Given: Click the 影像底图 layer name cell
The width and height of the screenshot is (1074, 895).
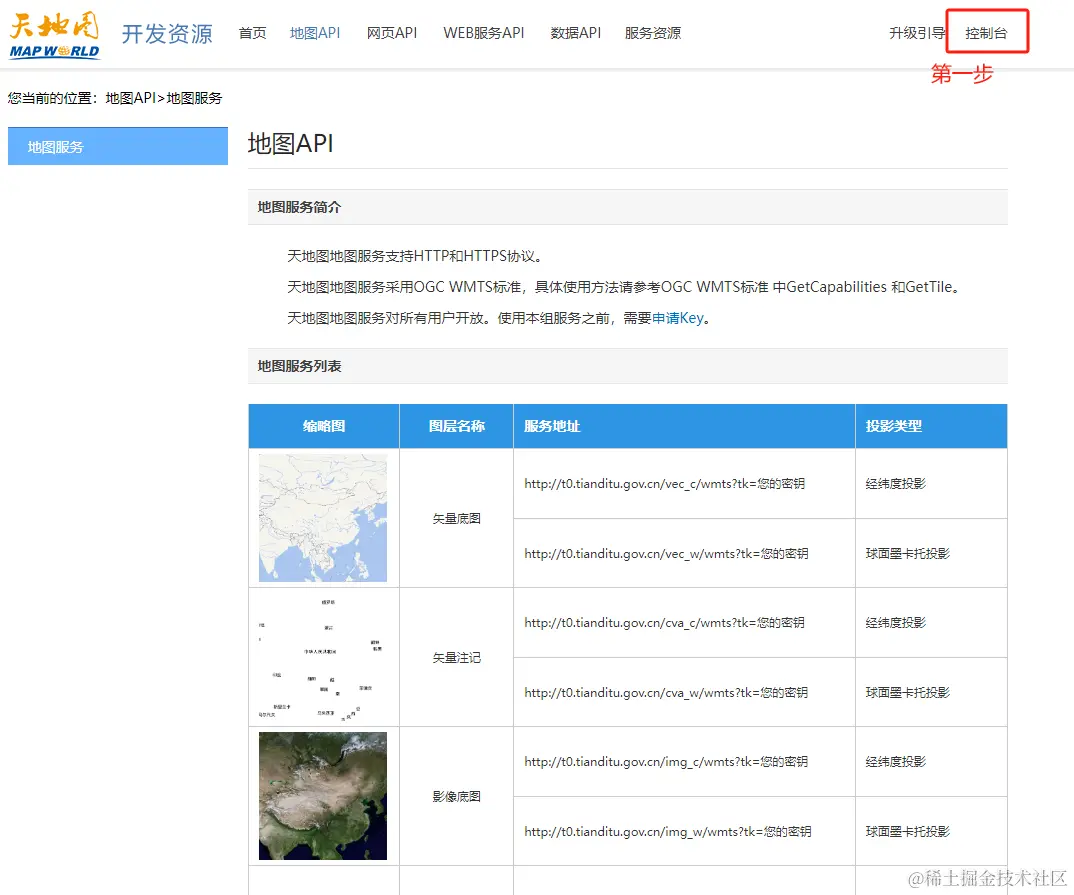Looking at the screenshot, I should click(x=456, y=796).
